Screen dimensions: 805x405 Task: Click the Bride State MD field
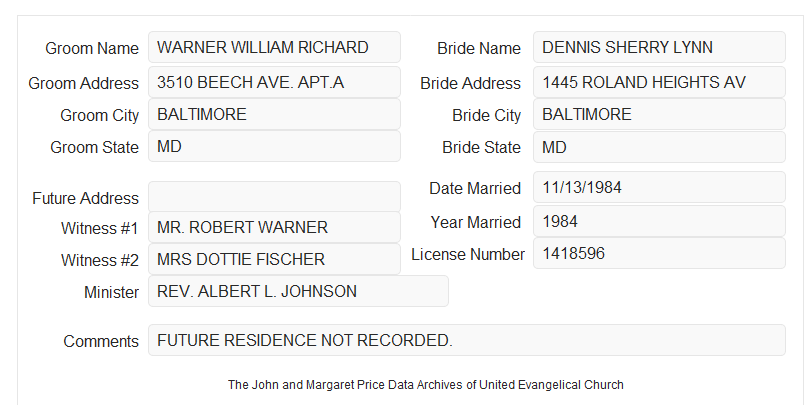click(659, 147)
